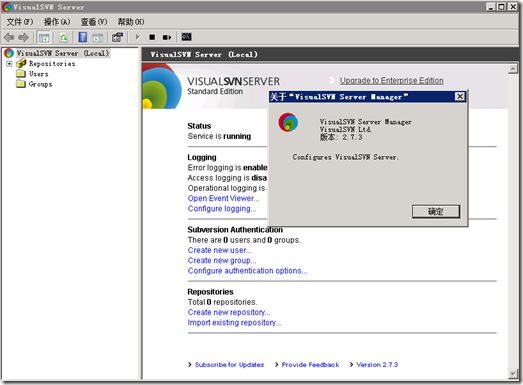This screenshot has height=385, width=523.
Task: Click the Import existing repository link
Action: (x=234, y=323)
